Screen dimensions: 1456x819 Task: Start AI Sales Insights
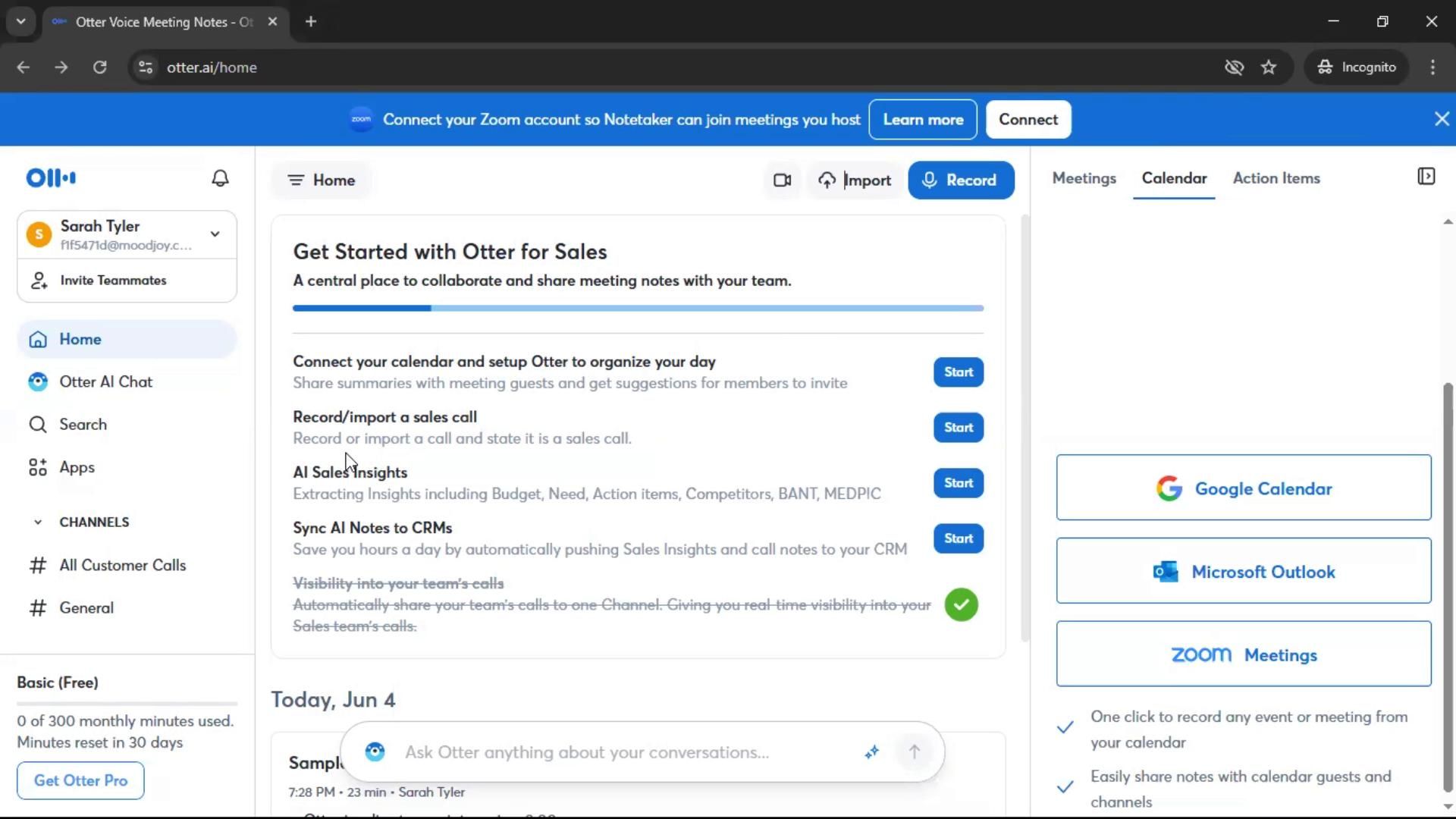(959, 483)
